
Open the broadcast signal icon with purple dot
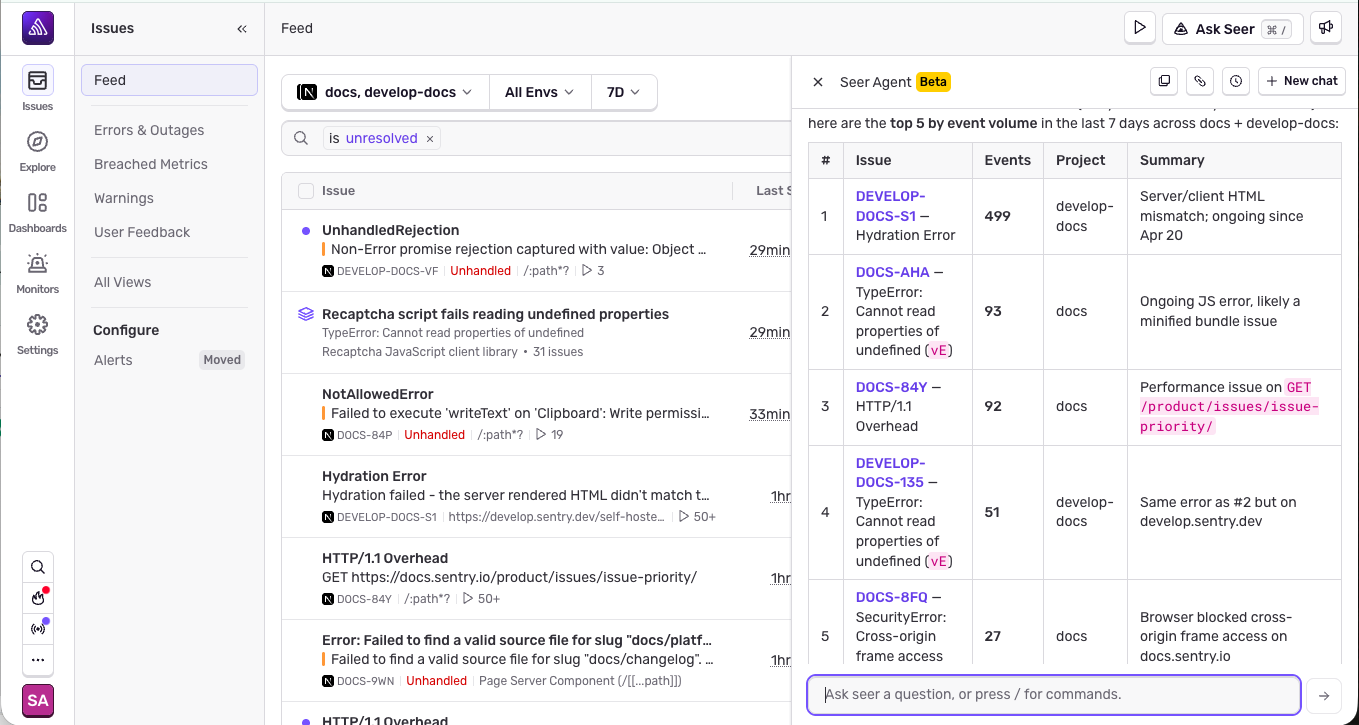click(x=38, y=629)
